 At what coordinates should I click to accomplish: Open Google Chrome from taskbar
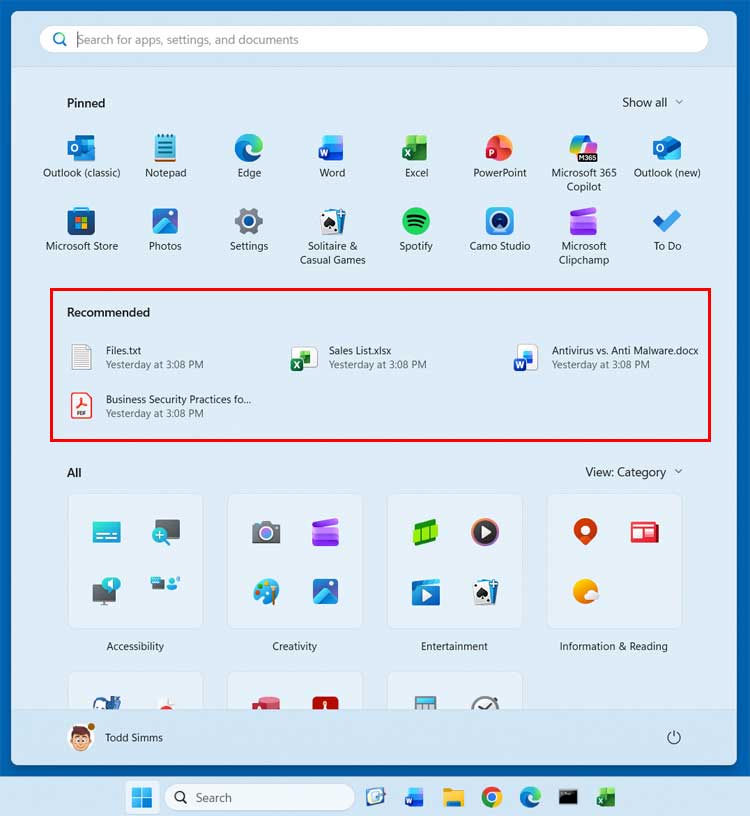click(x=492, y=797)
